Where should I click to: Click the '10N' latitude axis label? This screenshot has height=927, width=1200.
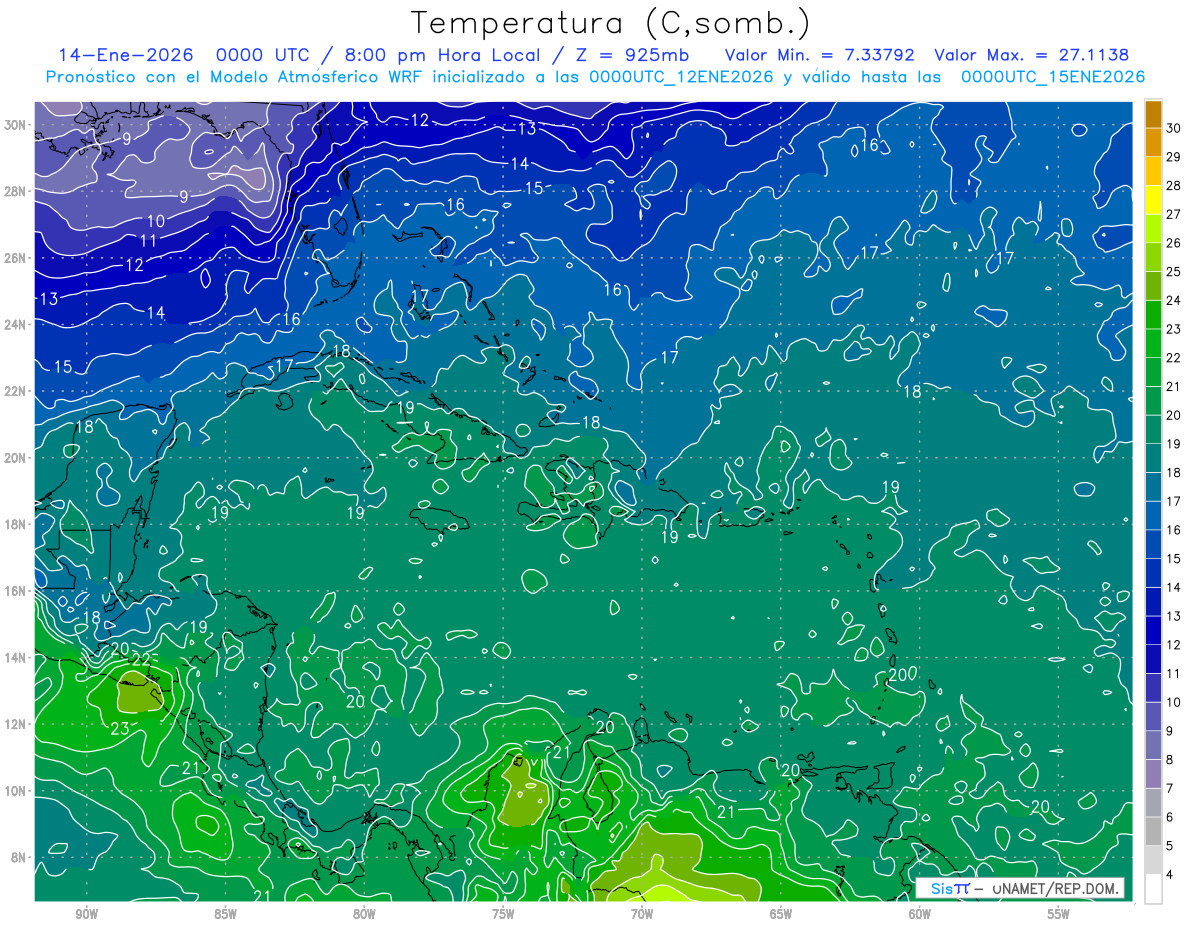pyautogui.click(x=15, y=790)
